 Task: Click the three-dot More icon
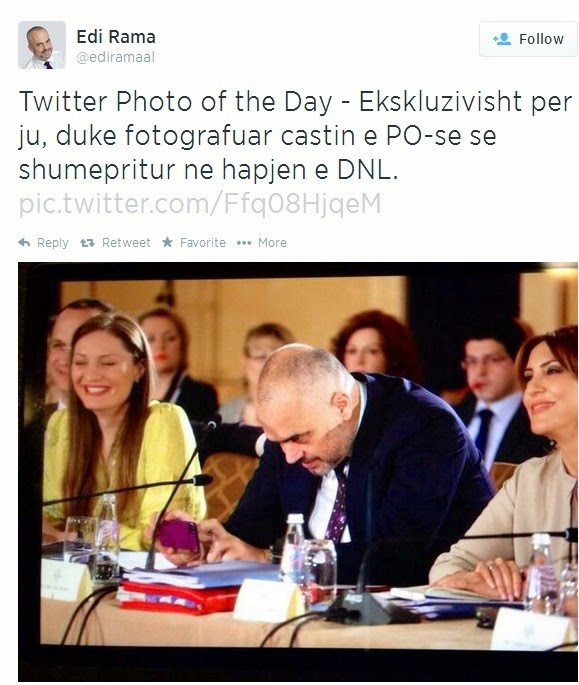[x=244, y=243]
